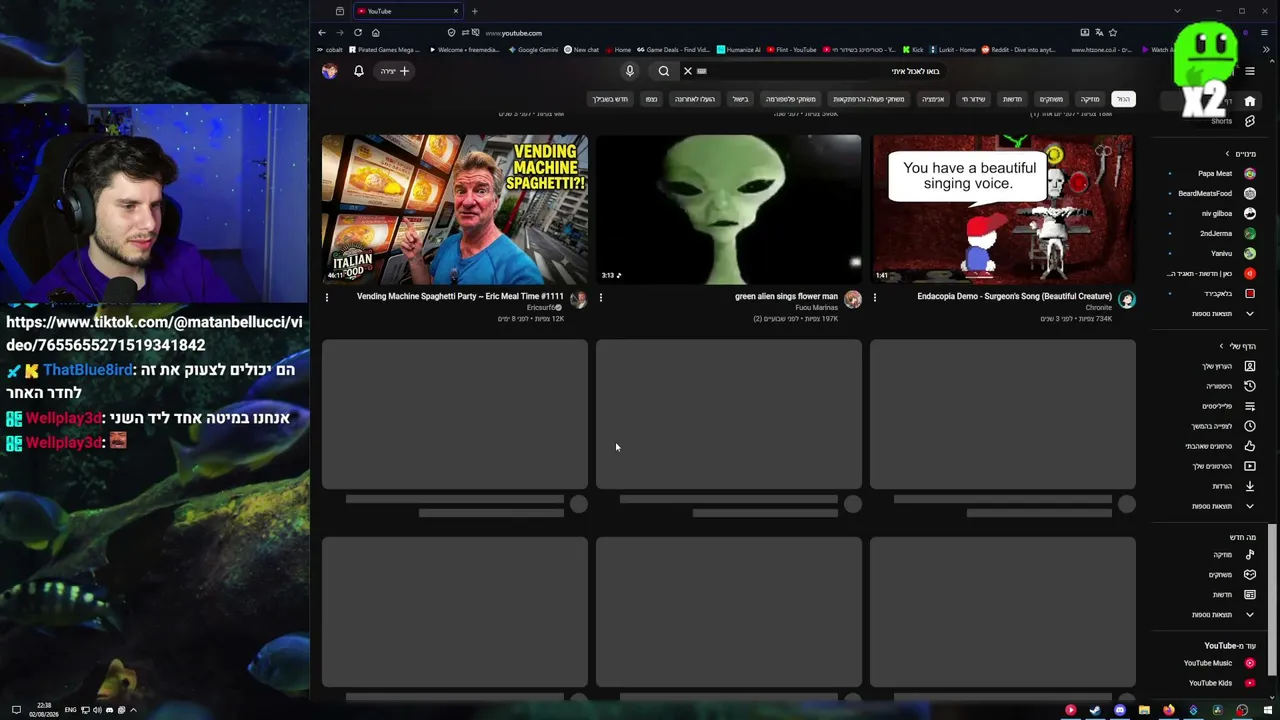
Task: Select the YouTube browser tab
Action: (x=408, y=11)
